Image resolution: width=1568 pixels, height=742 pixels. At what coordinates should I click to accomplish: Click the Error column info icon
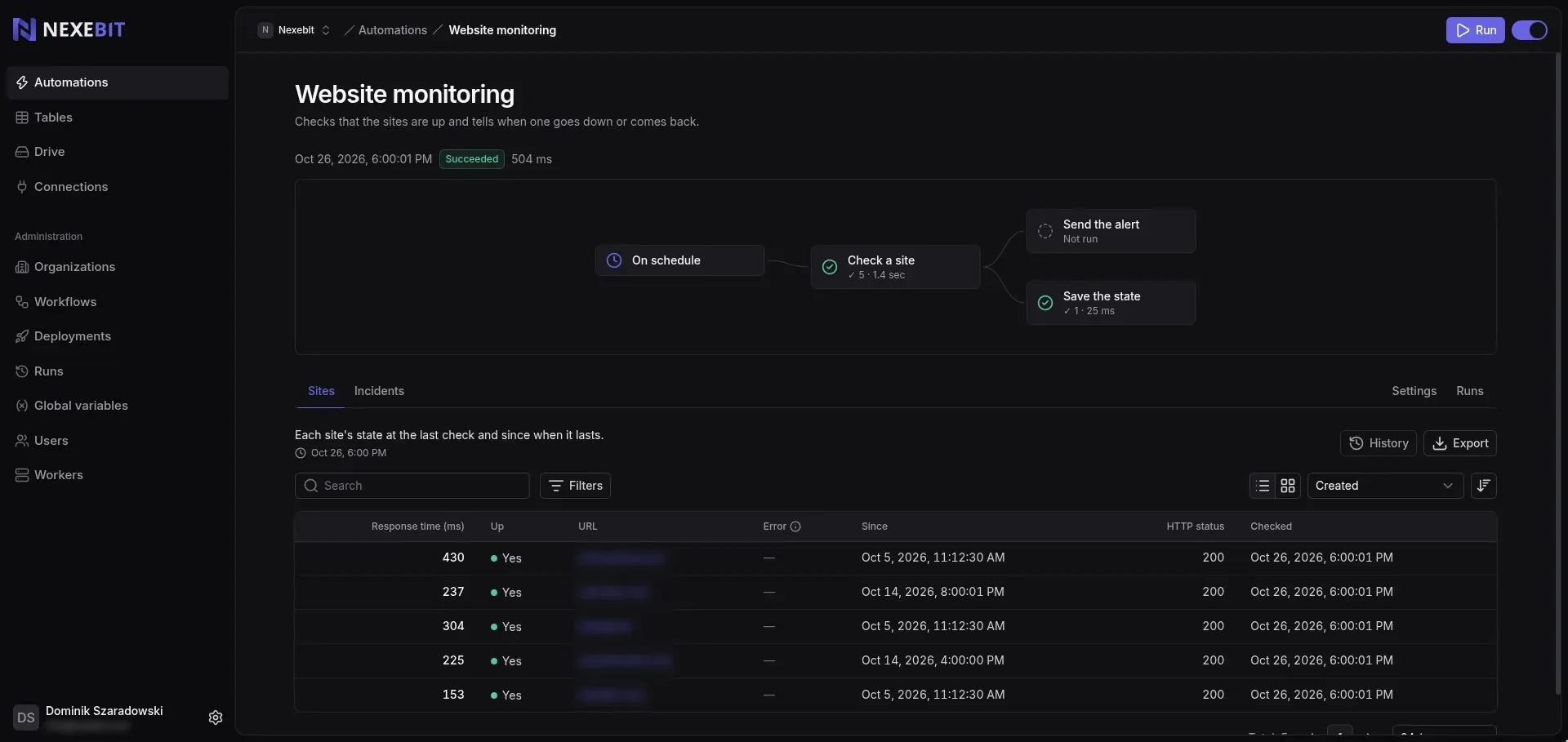pos(795,527)
